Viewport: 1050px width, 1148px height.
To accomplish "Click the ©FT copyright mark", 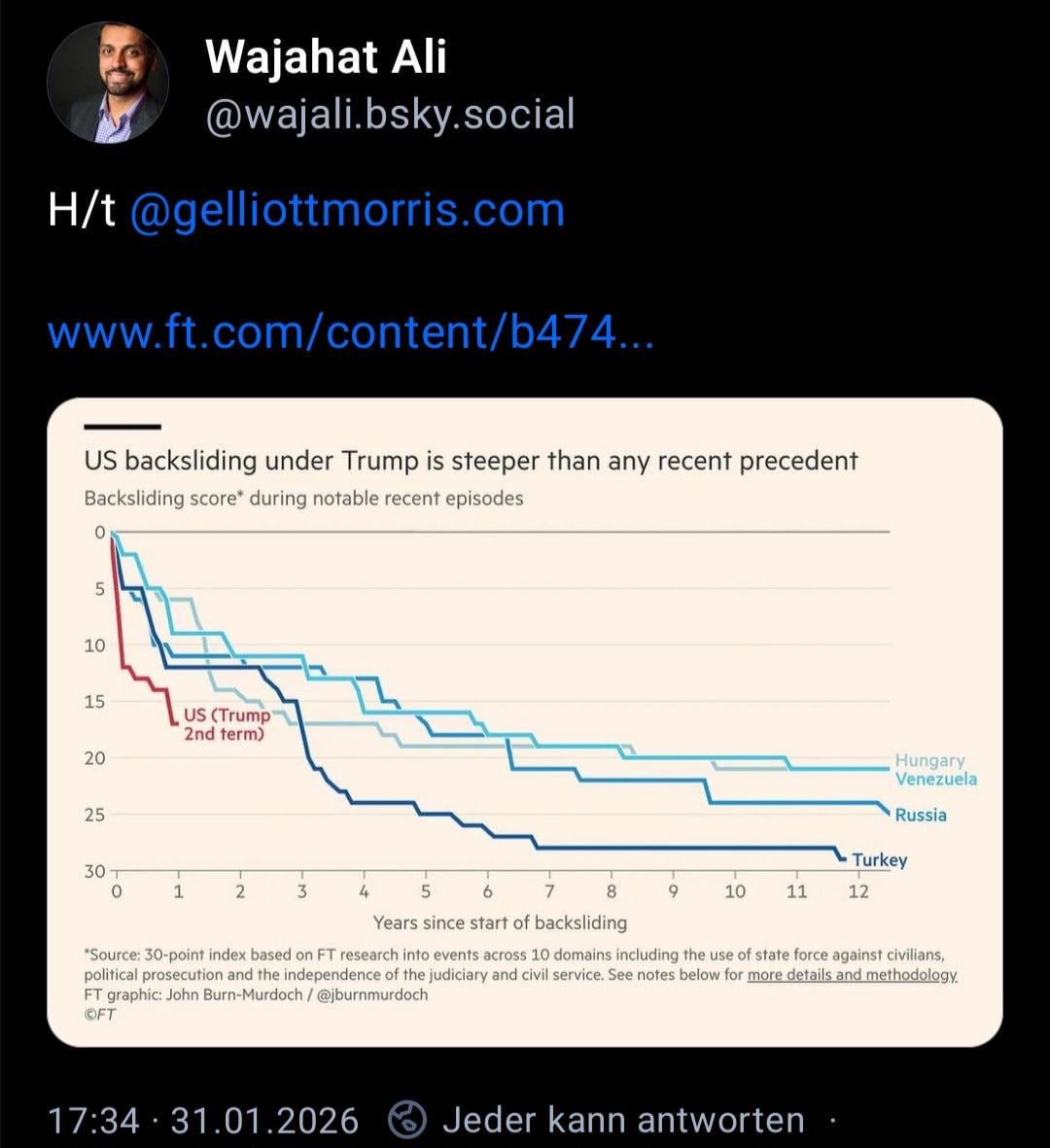I will point(100,1014).
